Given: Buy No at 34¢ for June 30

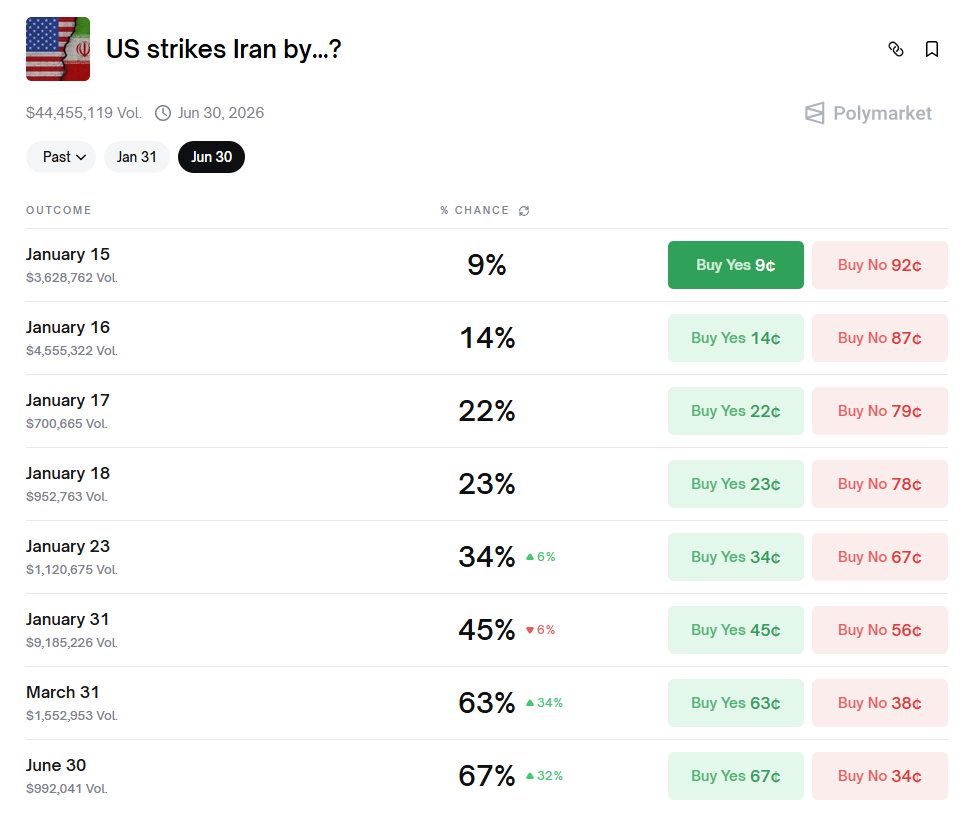Looking at the screenshot, I should [879, 776].
